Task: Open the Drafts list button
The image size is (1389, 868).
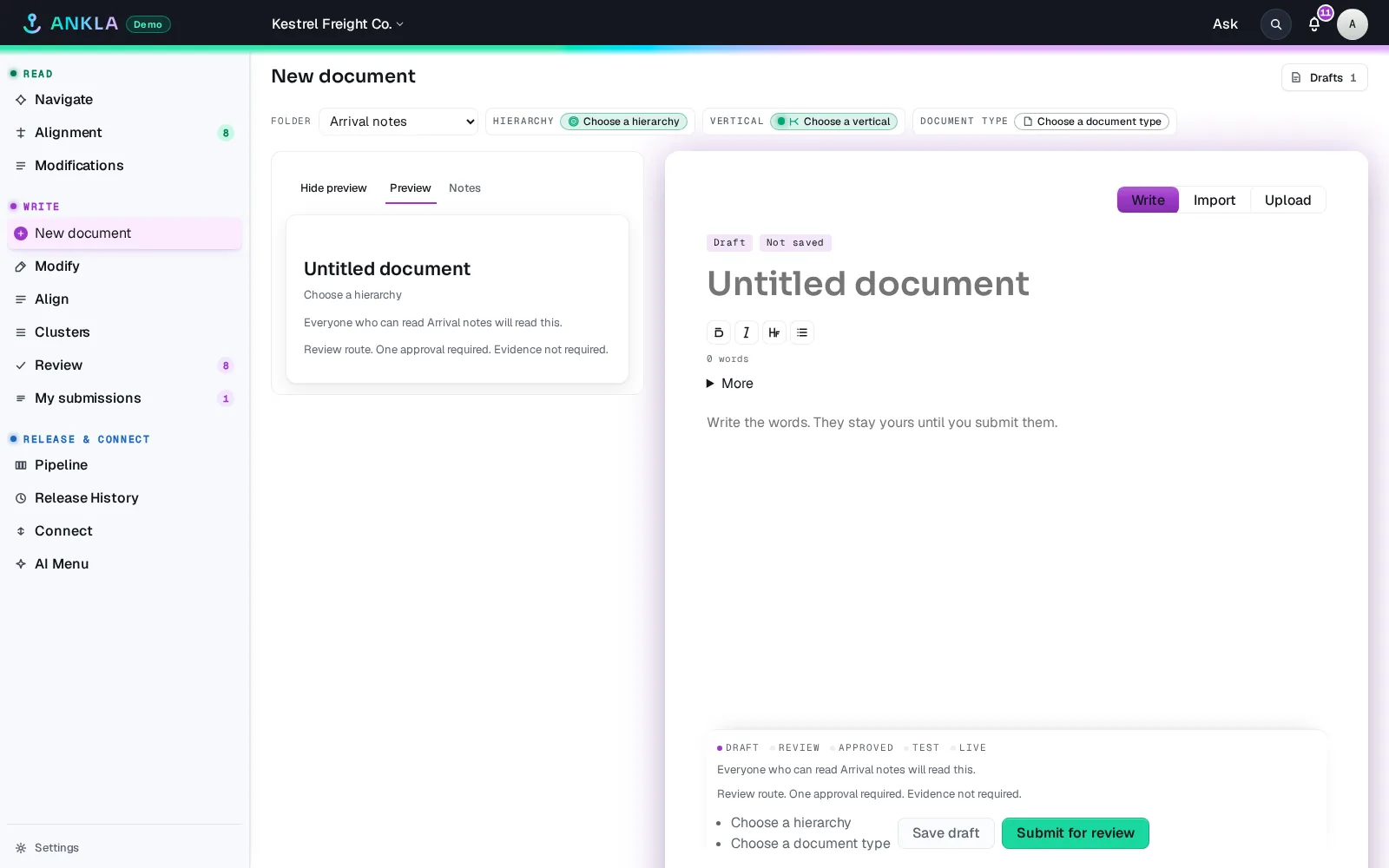Action: [x=1324, y=77]
